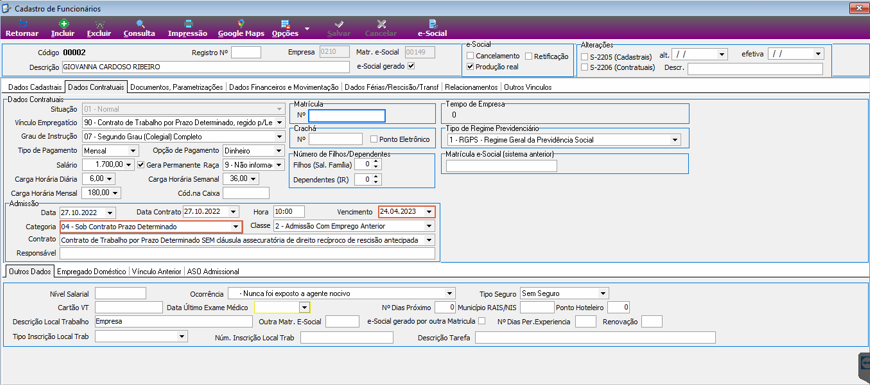Uncheck the Gera Permanente checkbox
The height and width of the screenshot is (385, 870).
[x=141, y=164]
